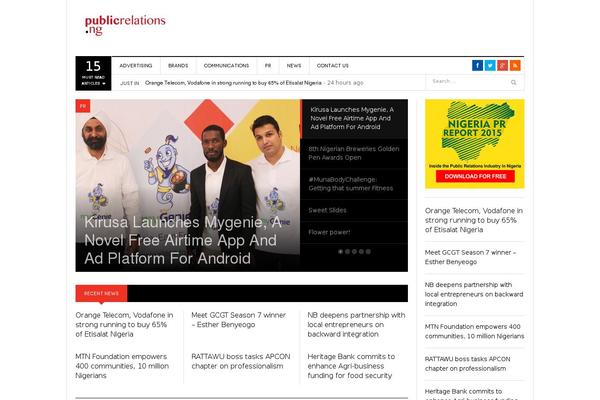
Task: Open the Contact Us menu item
Action: (333, 66)
